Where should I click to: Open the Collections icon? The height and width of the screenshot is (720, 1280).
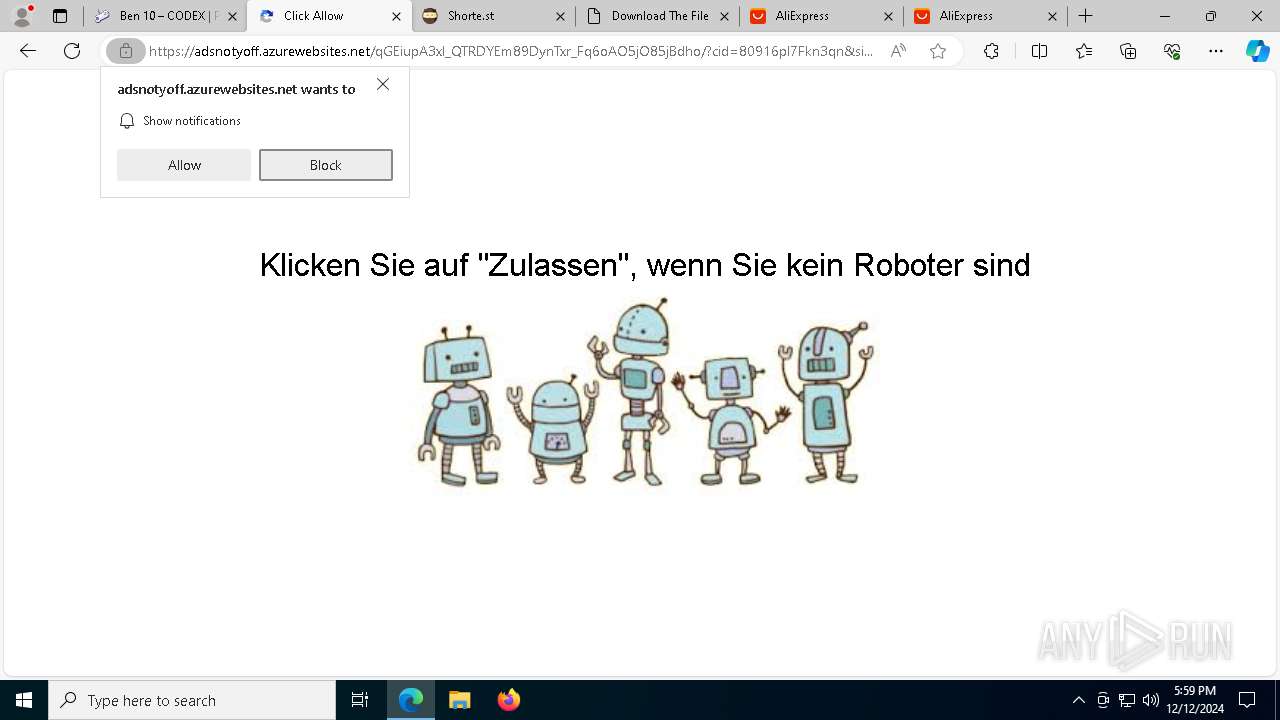(x=1128, y=51)
